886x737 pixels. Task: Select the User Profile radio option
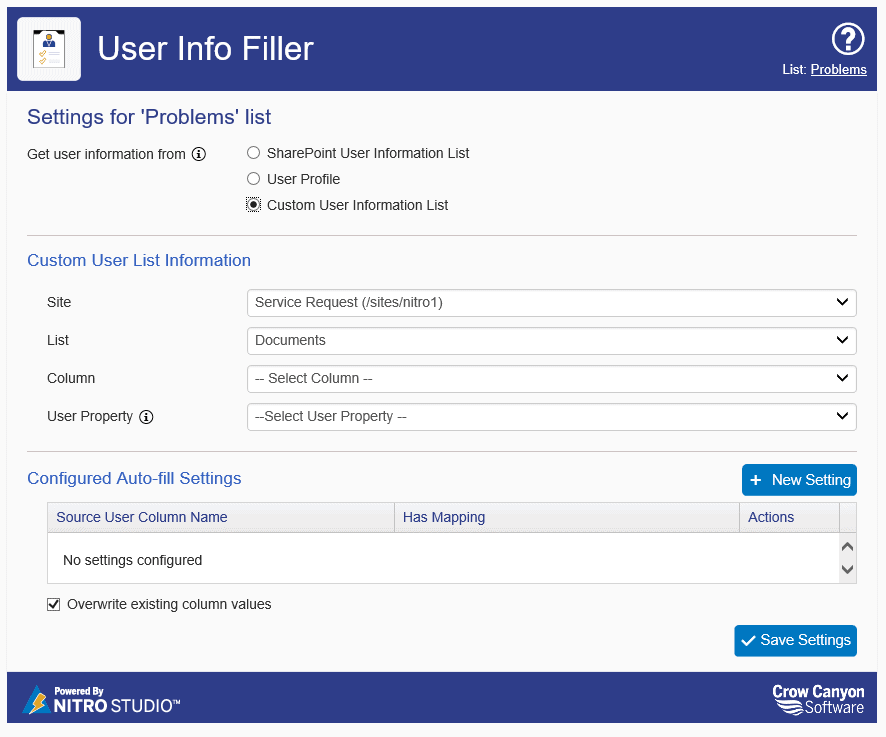[x=254, y=179]
